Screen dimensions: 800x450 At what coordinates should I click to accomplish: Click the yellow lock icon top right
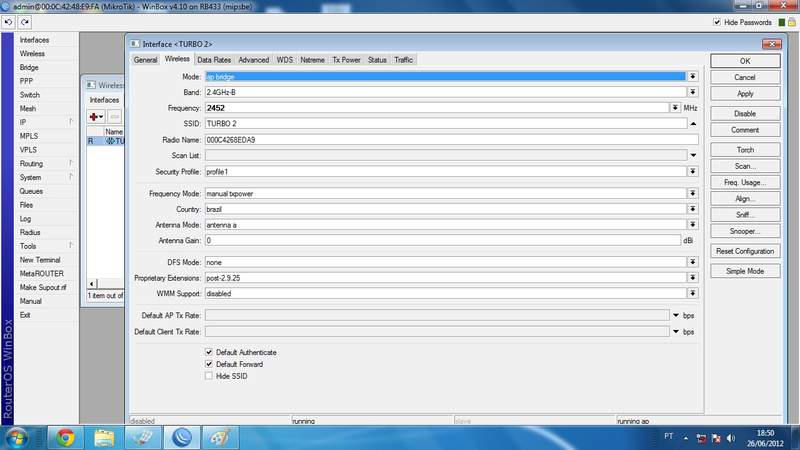(792, 22)
